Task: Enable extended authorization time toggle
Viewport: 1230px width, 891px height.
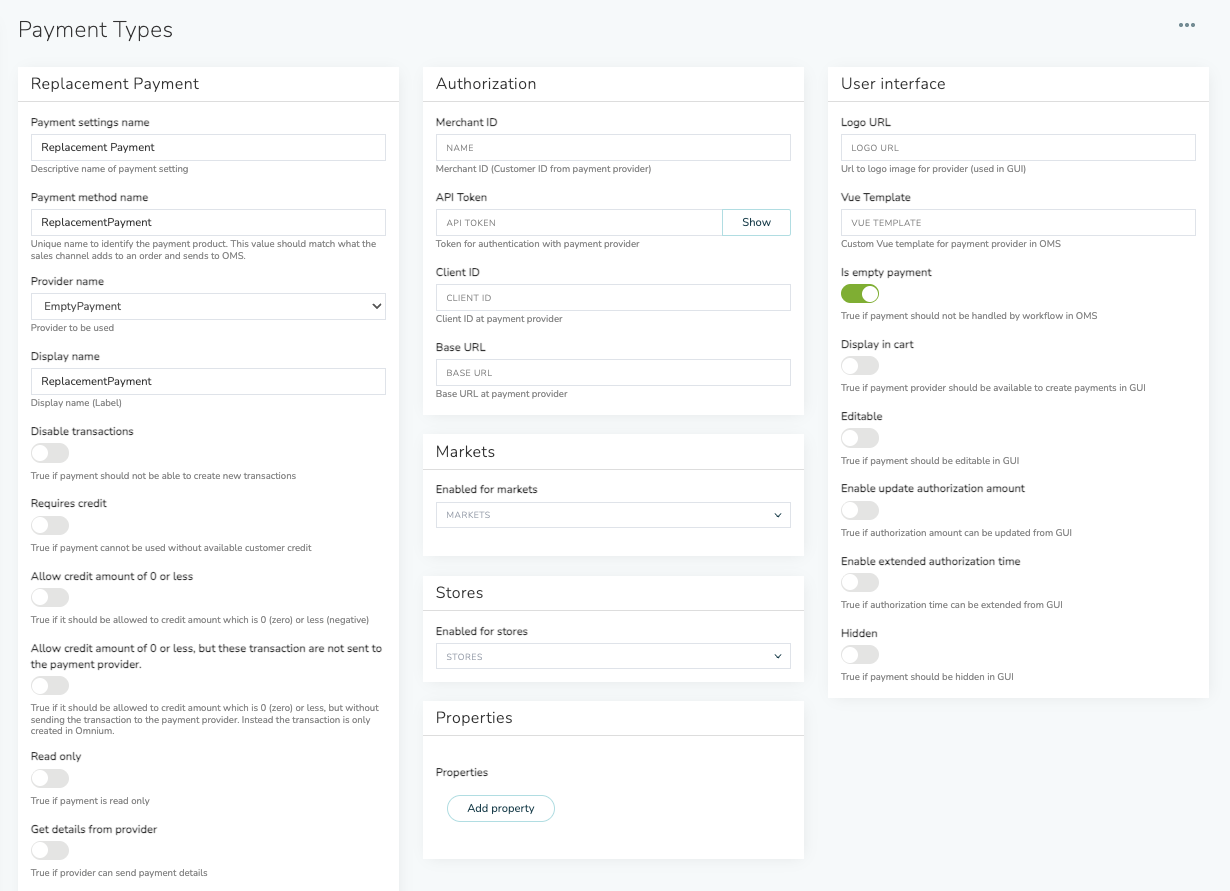Action: [859, 583]
